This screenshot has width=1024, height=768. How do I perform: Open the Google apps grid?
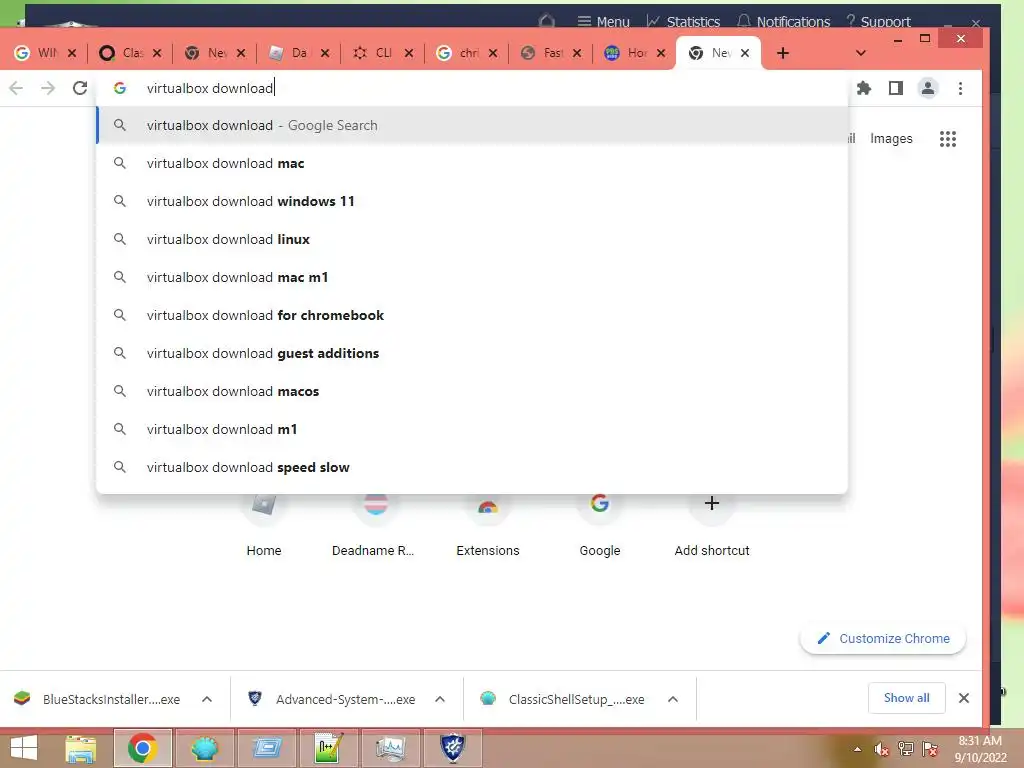(x=948, y=138)
